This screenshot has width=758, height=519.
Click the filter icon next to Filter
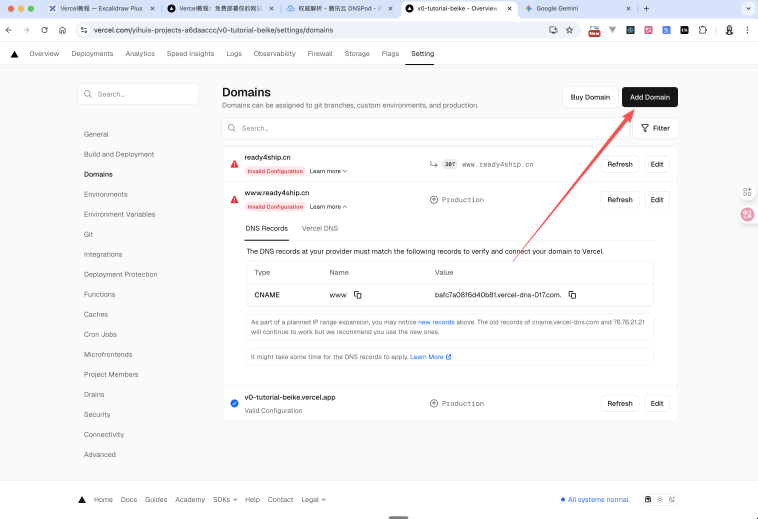click(644, 128)
